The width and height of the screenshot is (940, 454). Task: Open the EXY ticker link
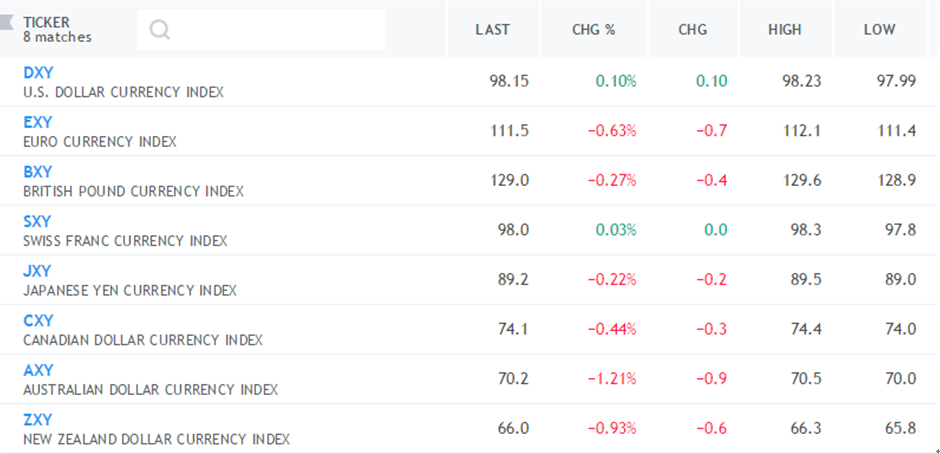click(38, 122)
